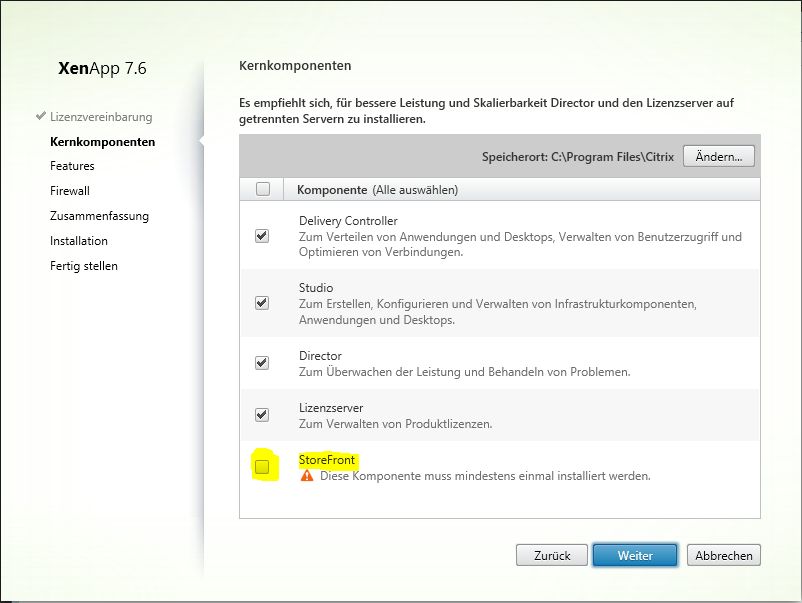Click the Delivery Controller component name

348,221
